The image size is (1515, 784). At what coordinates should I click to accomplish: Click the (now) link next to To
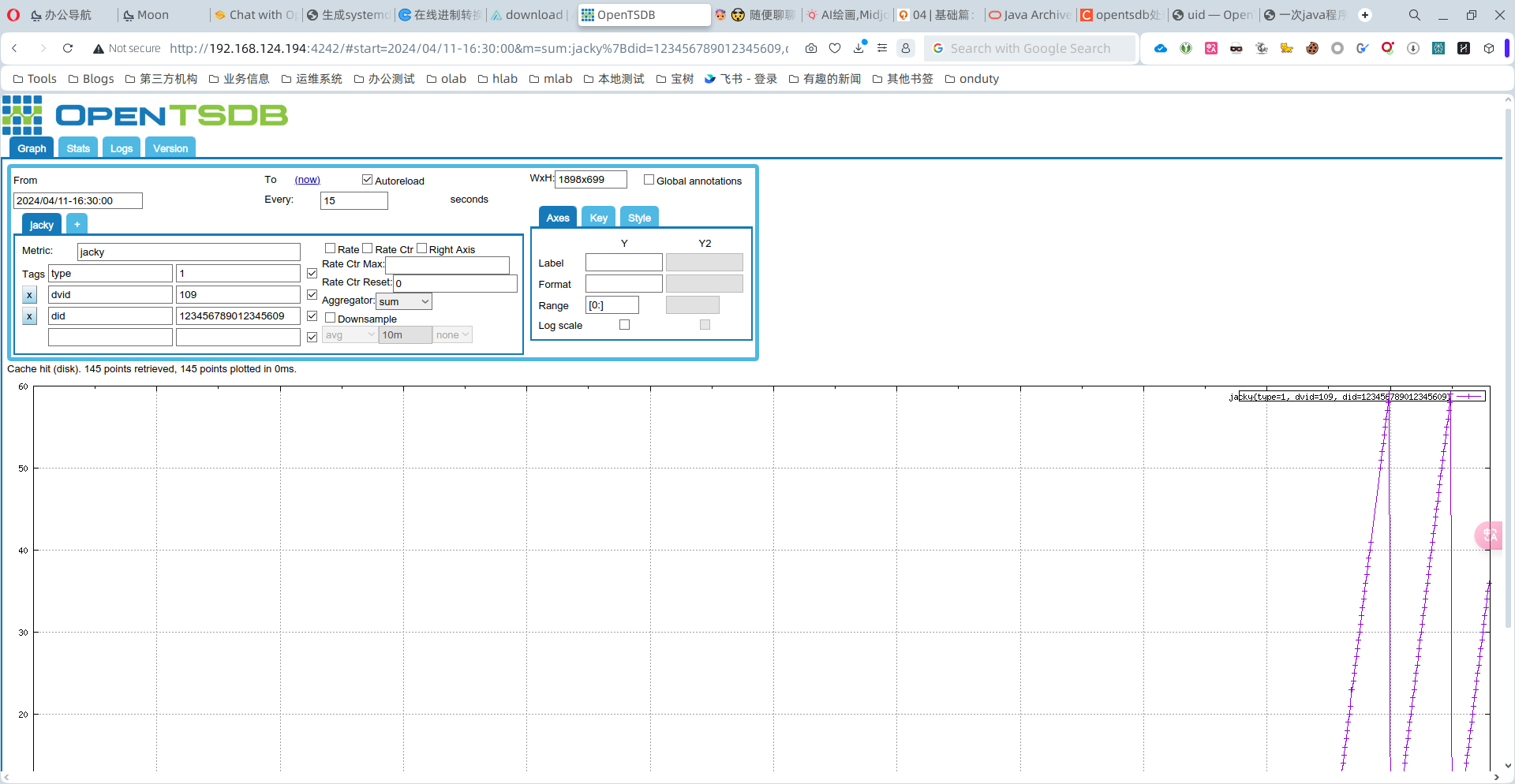pos(308,180)
